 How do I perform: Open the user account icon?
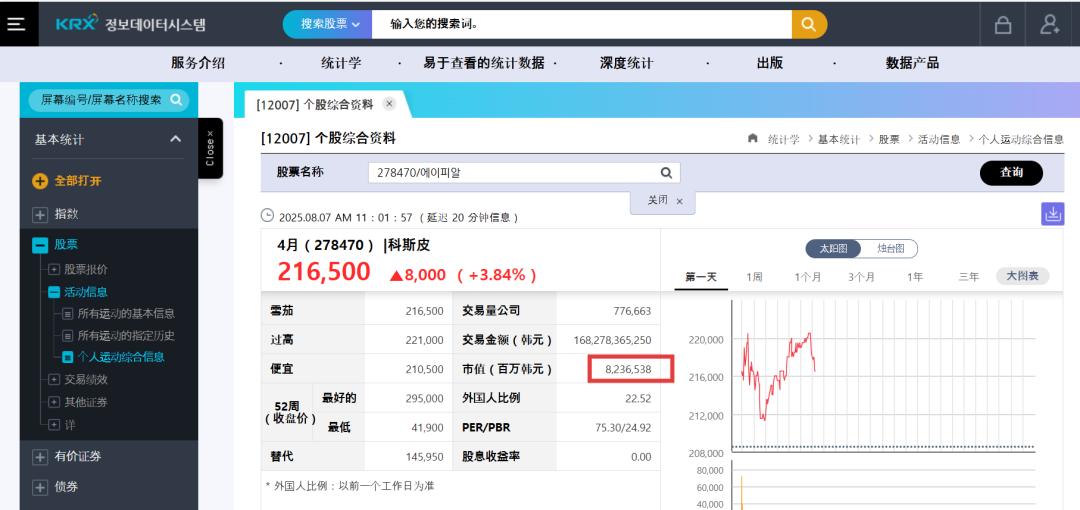pyautogui.click(x=1050, y=25)
